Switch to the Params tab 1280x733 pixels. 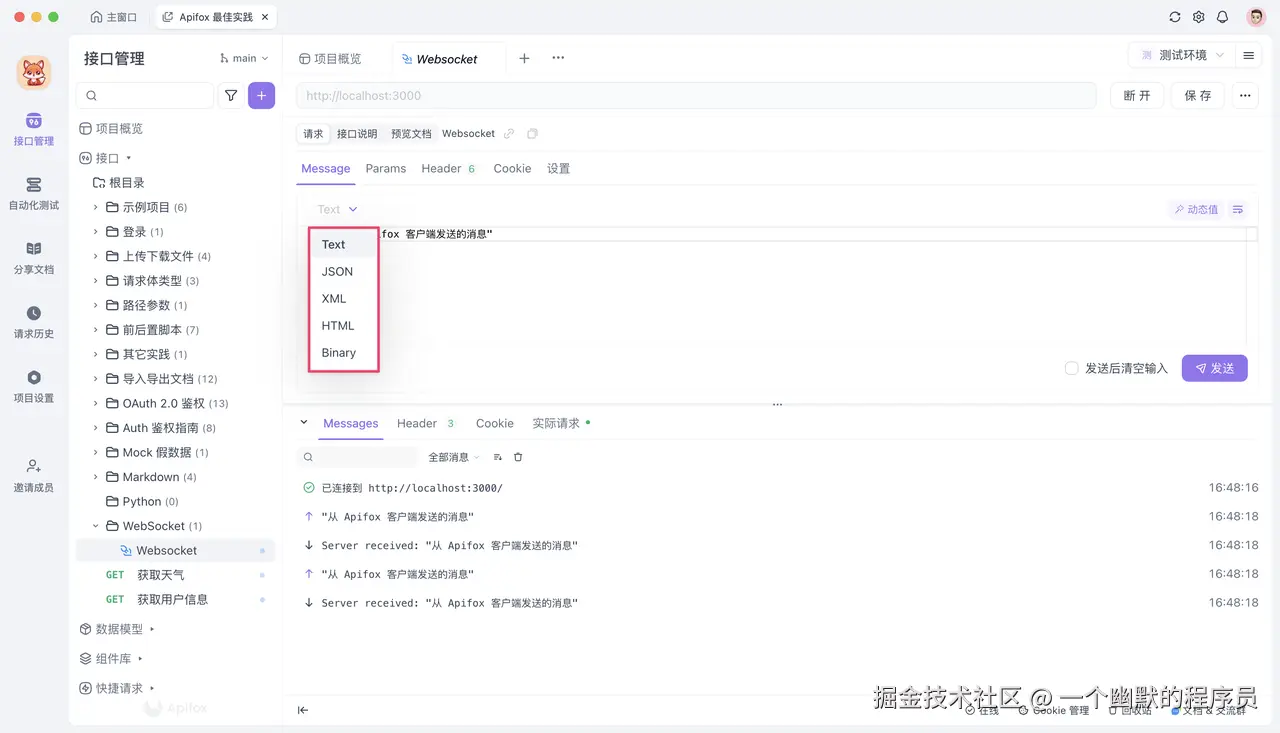pyautogui.click(x=386, y=168)
